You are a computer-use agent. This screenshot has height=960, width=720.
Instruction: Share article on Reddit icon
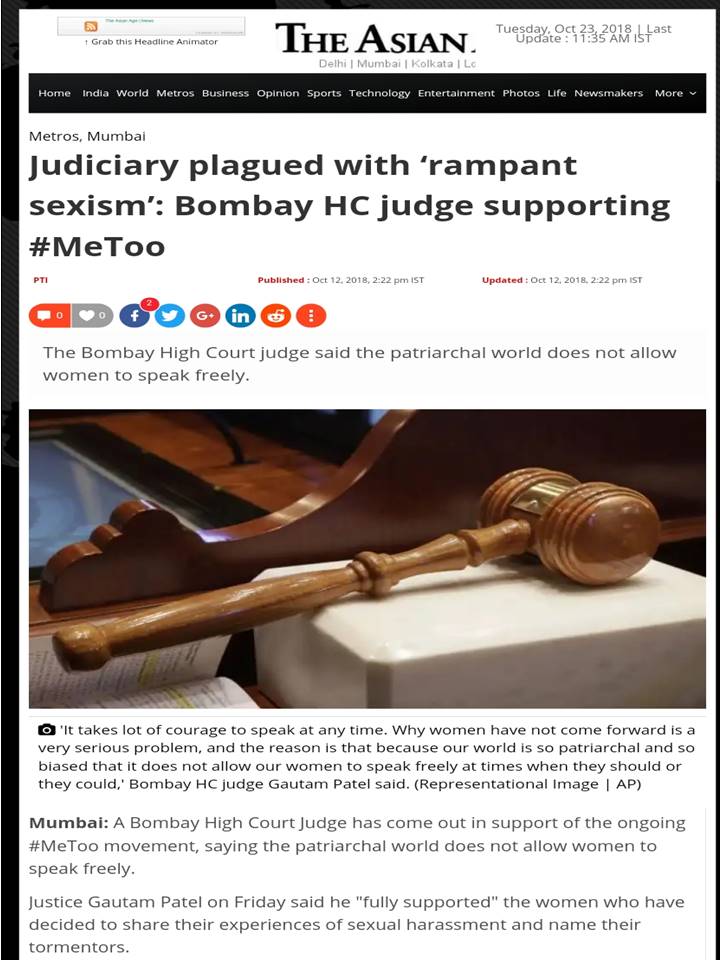pyautogui.click(x=276, y=315)
